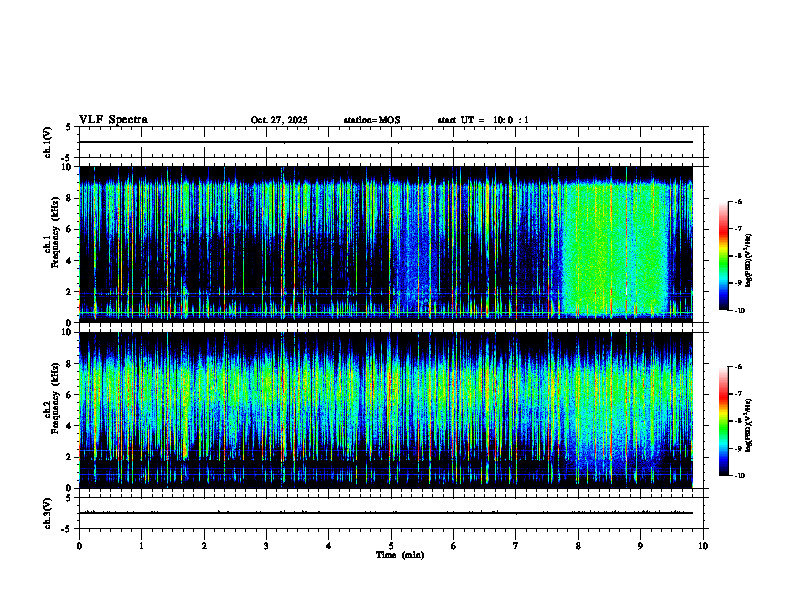Click time axis tick label "8" minutes
Screen dimensions: 792x612
click(578, 546)
